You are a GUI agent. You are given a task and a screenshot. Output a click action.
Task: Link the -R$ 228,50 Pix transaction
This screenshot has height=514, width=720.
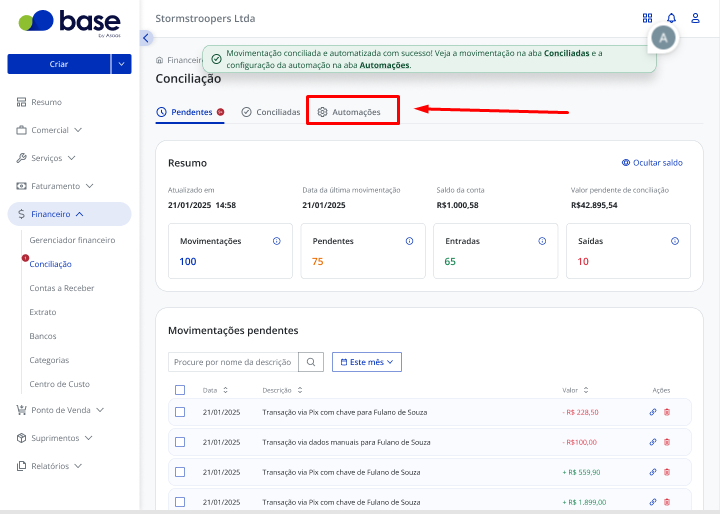[652, 412]
